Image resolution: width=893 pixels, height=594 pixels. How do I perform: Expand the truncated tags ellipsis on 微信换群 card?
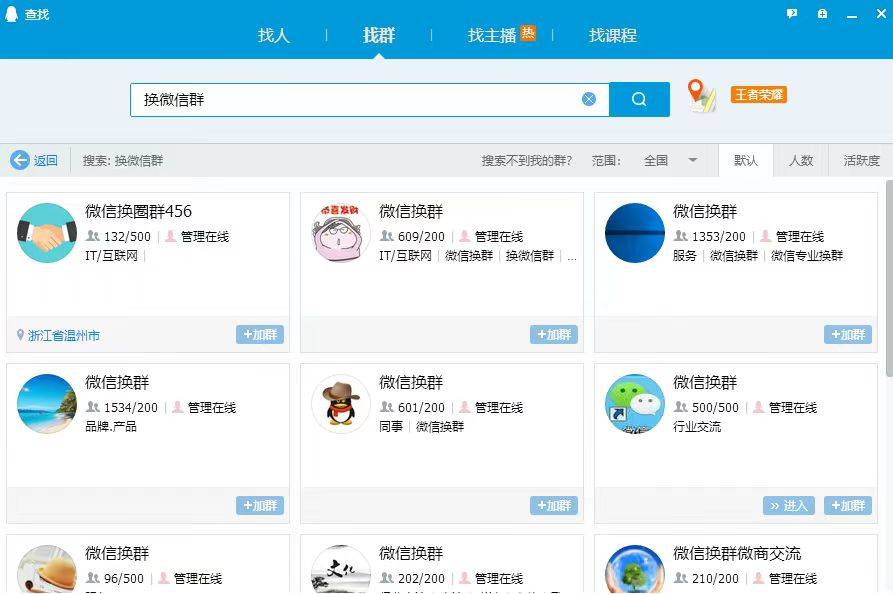click(574, 257)
